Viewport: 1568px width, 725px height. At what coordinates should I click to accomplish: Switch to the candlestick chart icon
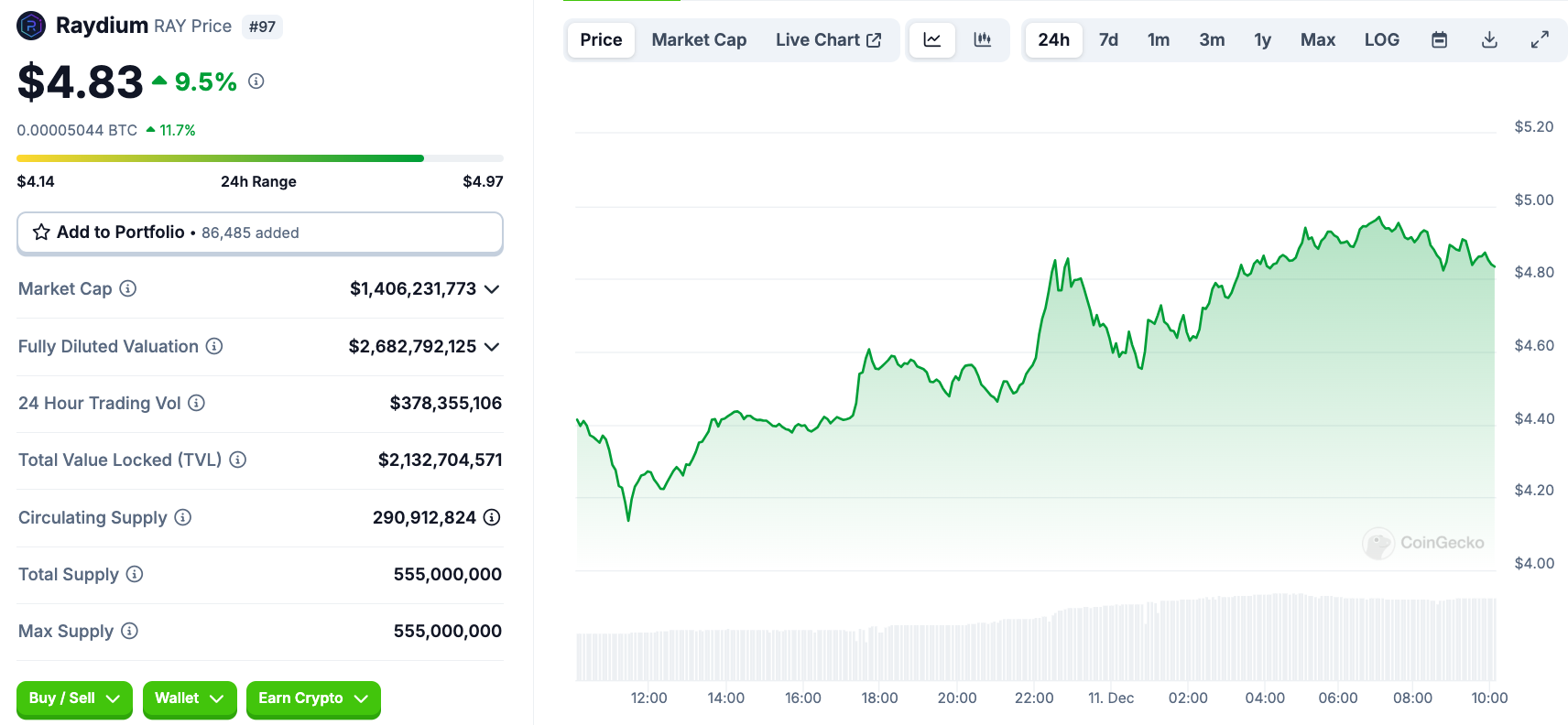click(x=983, y=40)
